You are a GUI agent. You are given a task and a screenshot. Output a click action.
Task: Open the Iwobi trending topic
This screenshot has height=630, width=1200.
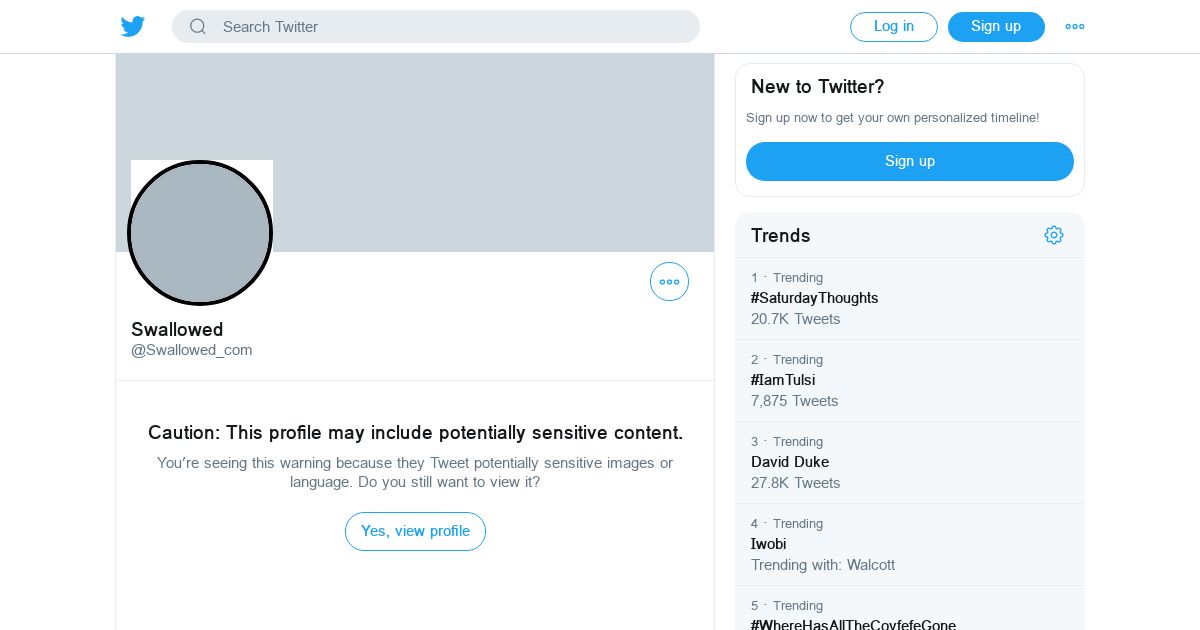pos(910,545)
